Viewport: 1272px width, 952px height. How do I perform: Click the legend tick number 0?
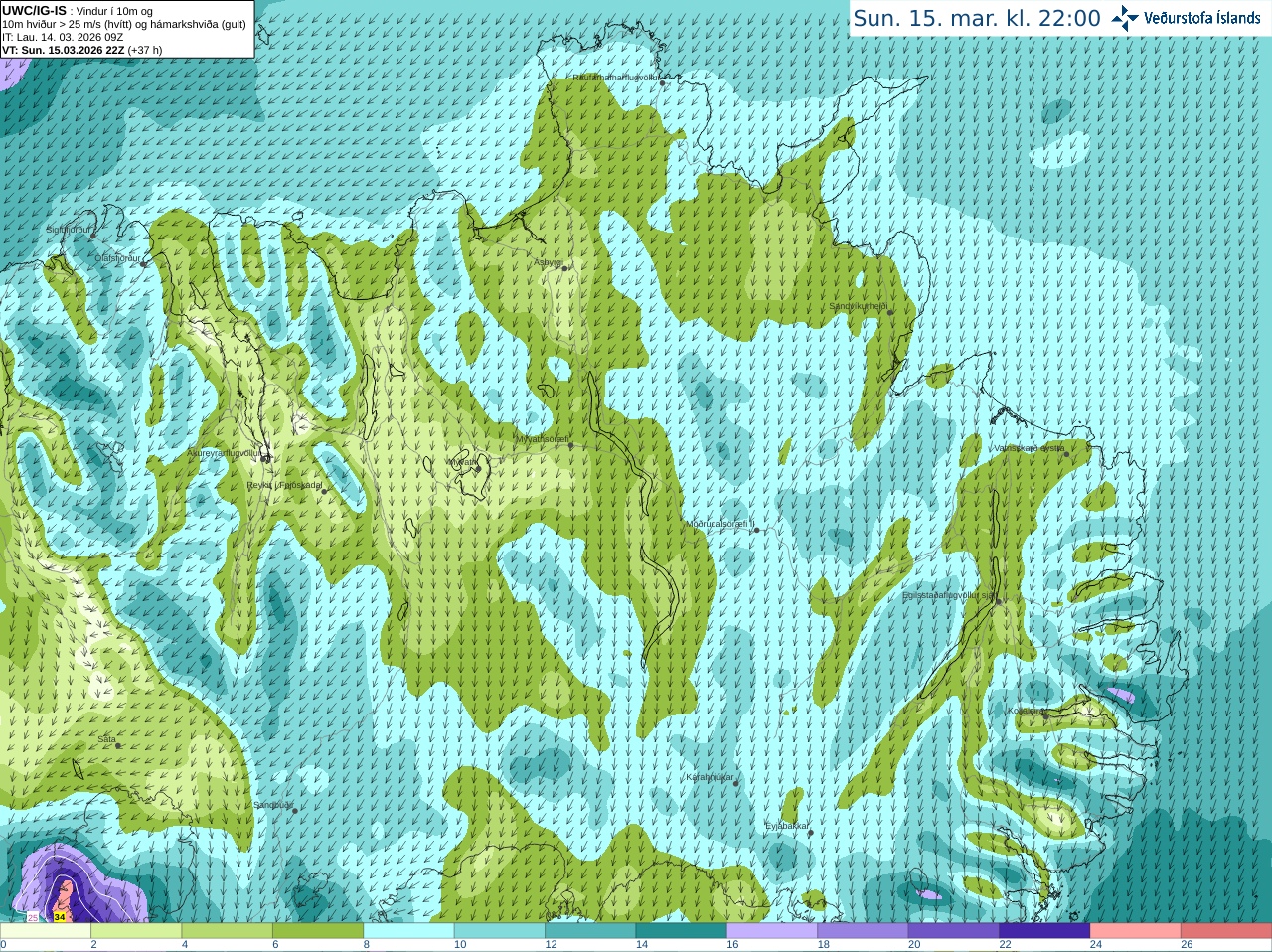tap(3, 945)
